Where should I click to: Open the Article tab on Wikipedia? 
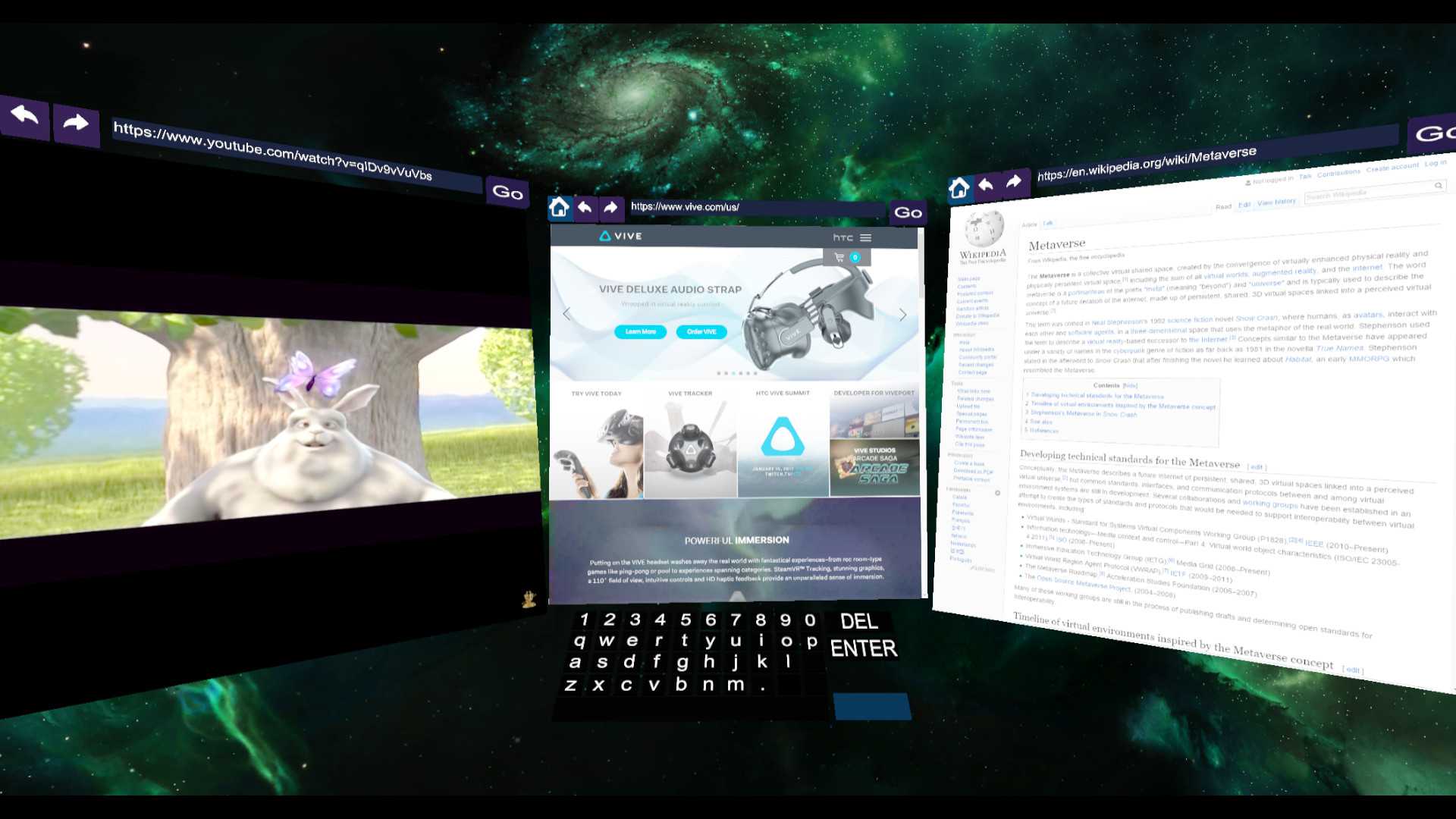pos(1029,224)
